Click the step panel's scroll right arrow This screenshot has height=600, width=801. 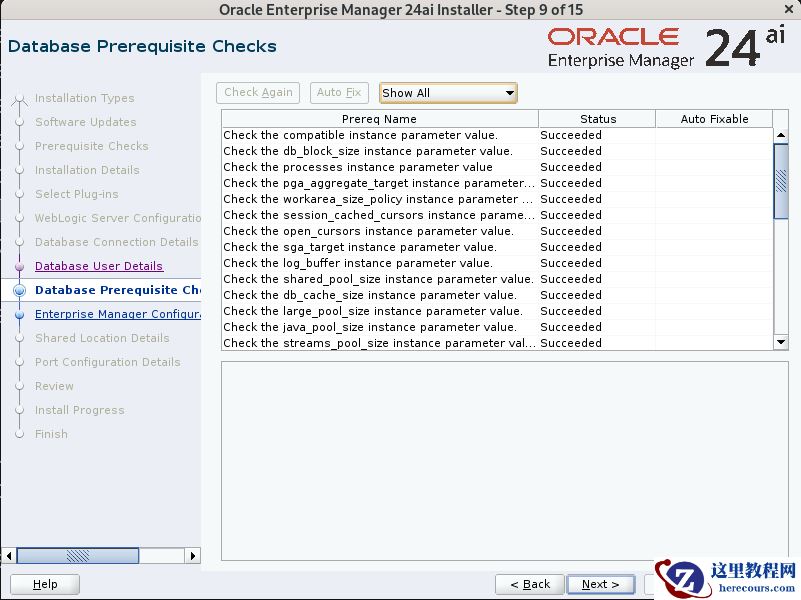(x=193, y=556)
